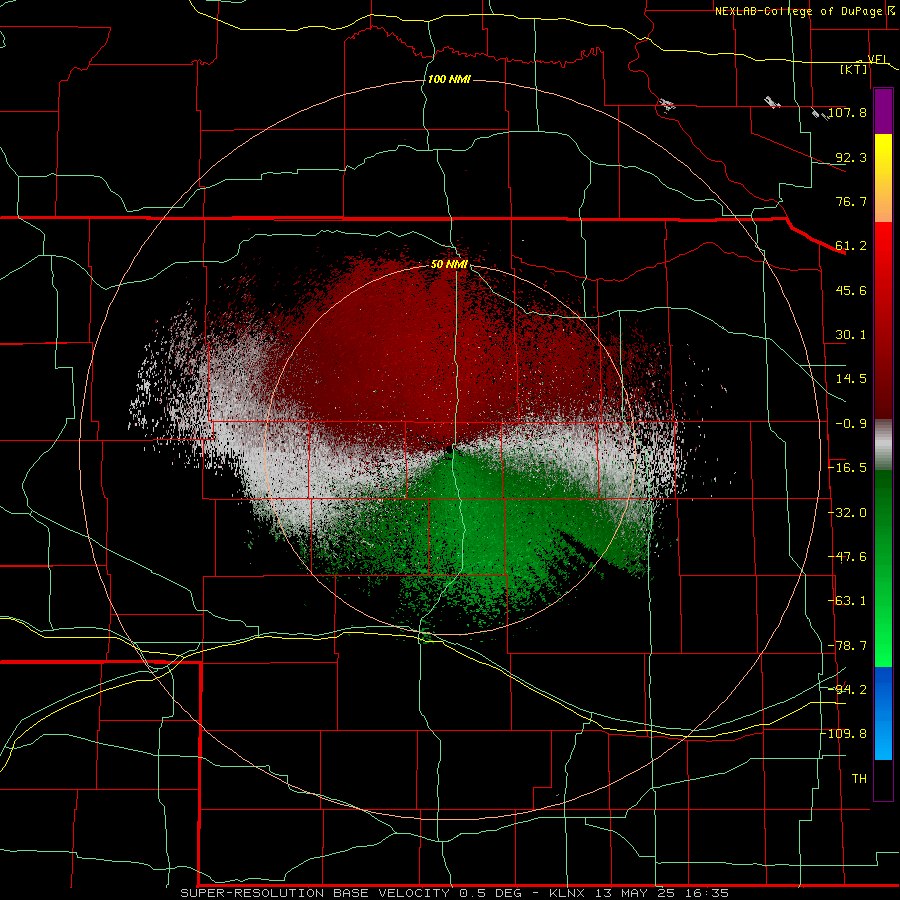Click the blue segment of the color bar
The height and width of the screenshot is (900, 900).
(x=883, y=713)
